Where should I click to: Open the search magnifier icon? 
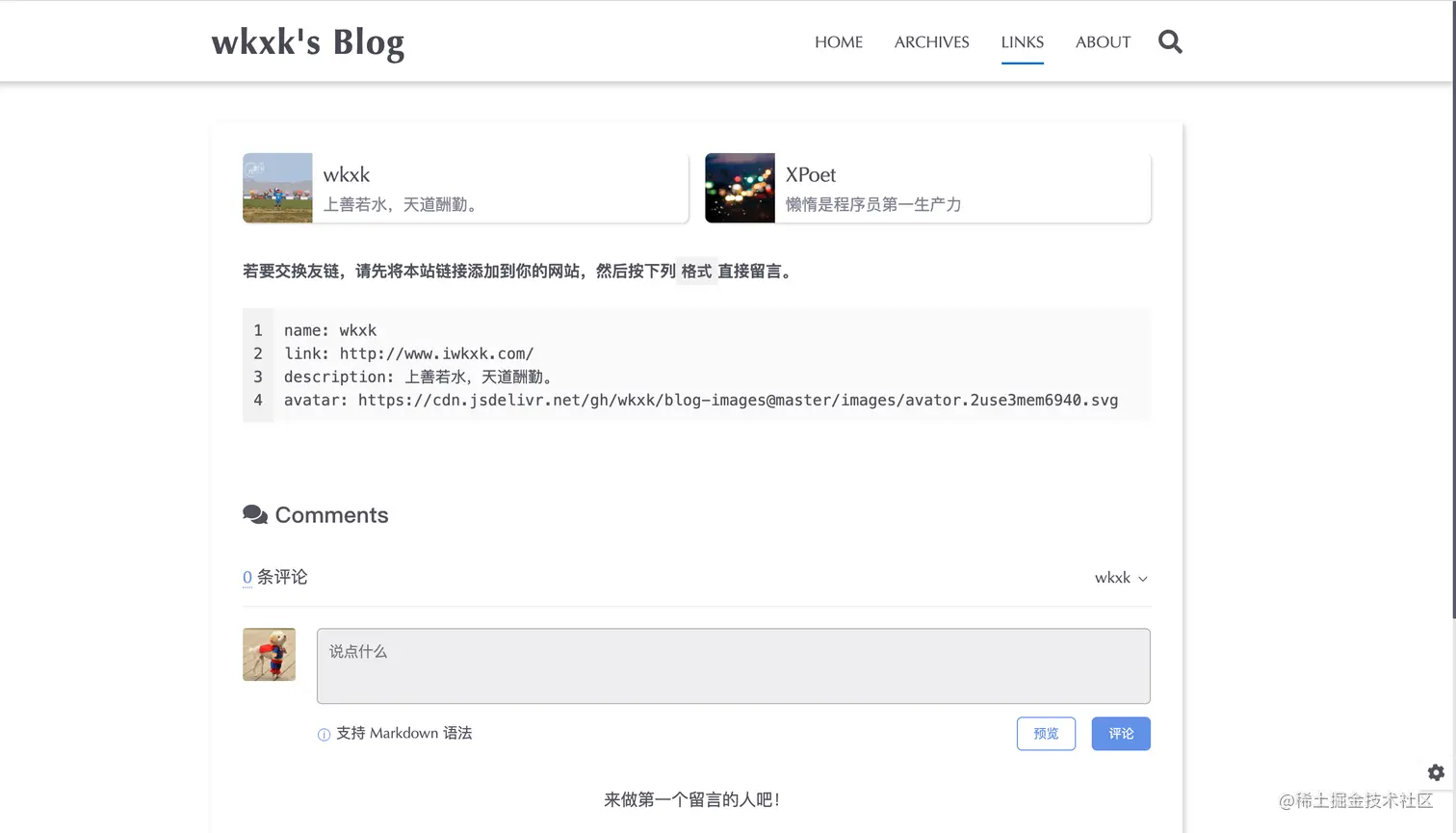coord(1170,41)
